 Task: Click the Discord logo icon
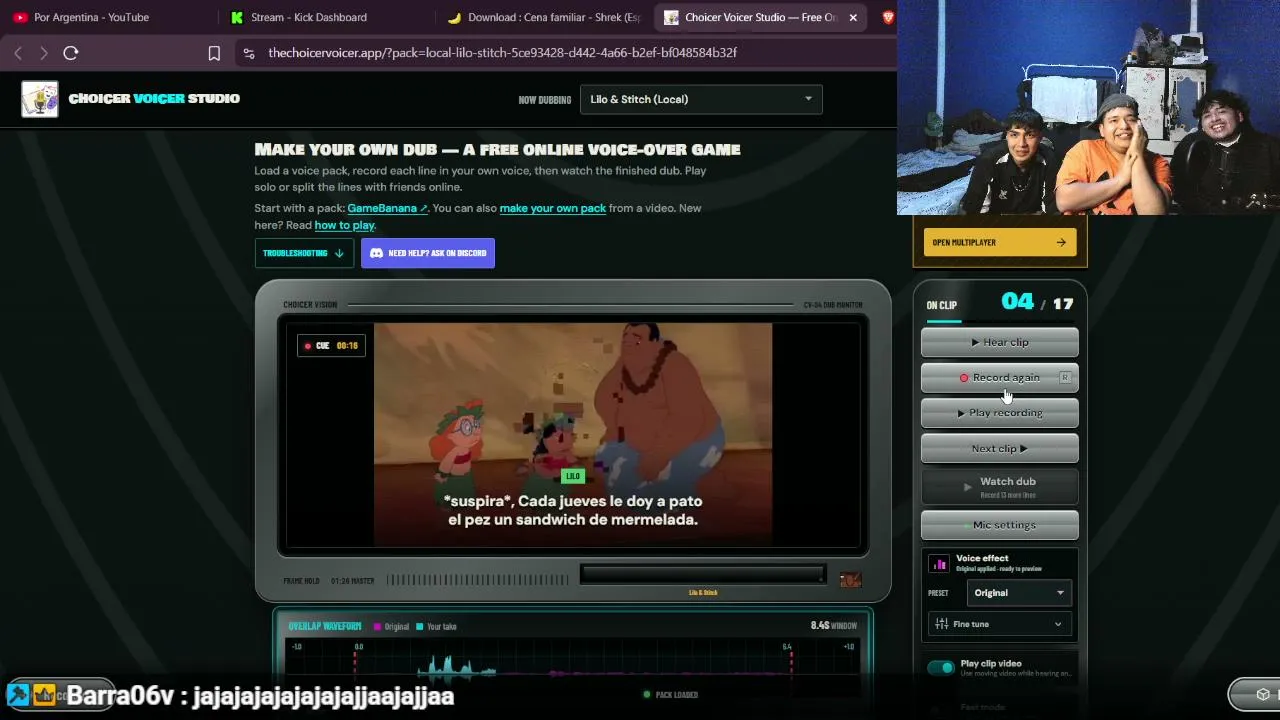pyautogui.click(x=377, y=253)
